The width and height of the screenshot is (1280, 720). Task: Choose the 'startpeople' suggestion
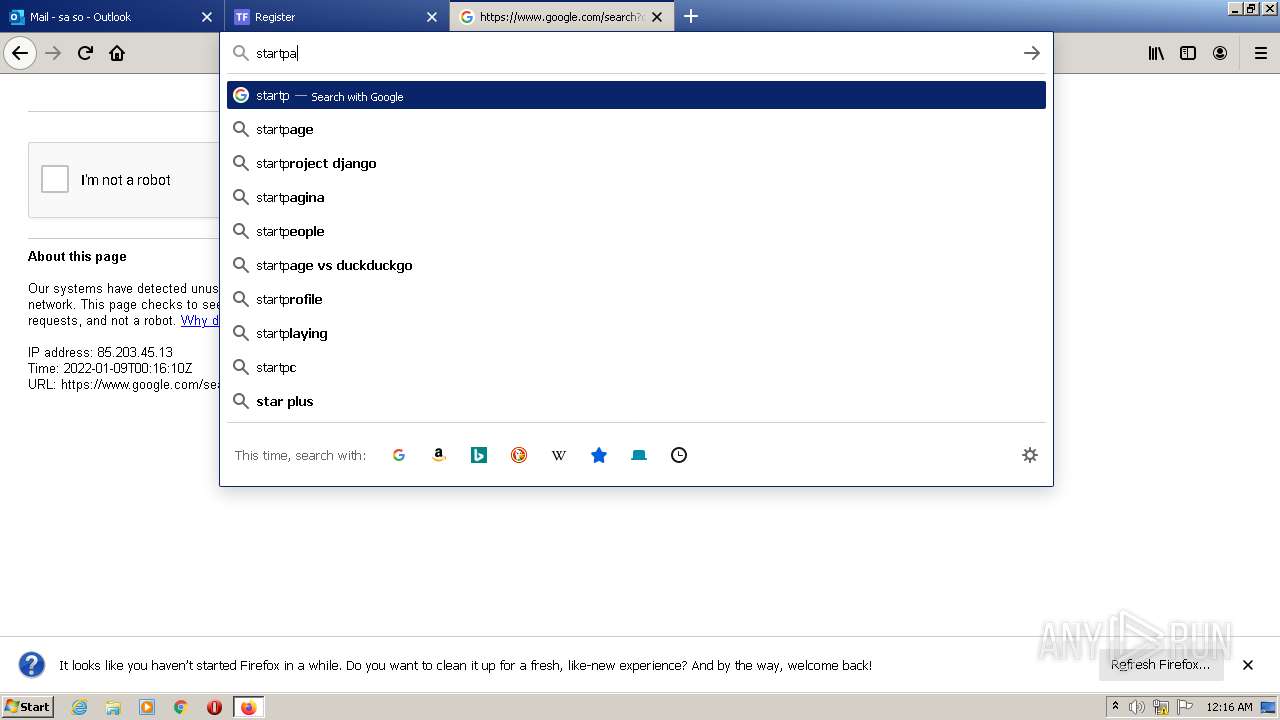pyautogui.click(x=636, y=231)
